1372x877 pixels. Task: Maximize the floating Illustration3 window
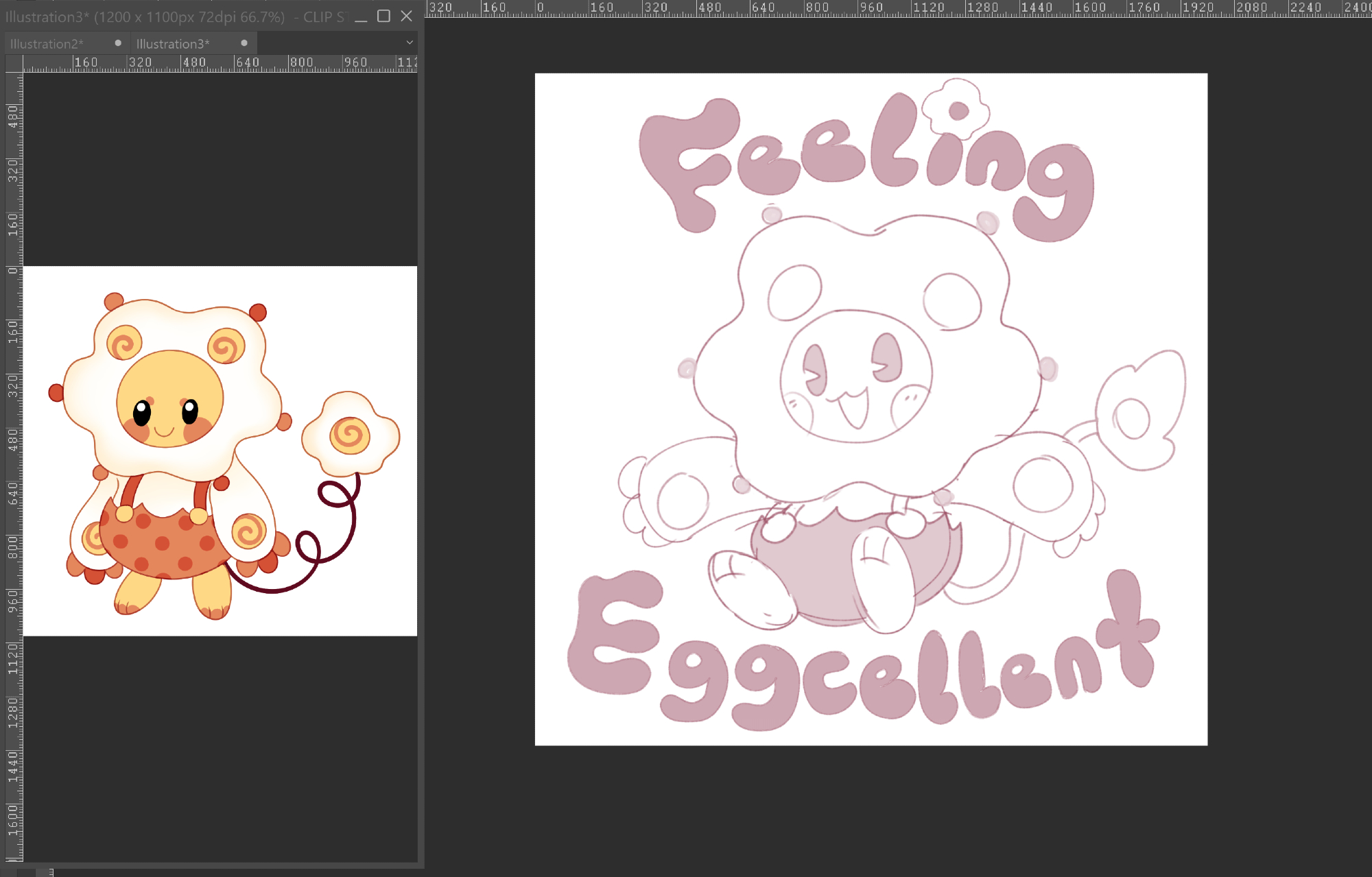(384, 16)
